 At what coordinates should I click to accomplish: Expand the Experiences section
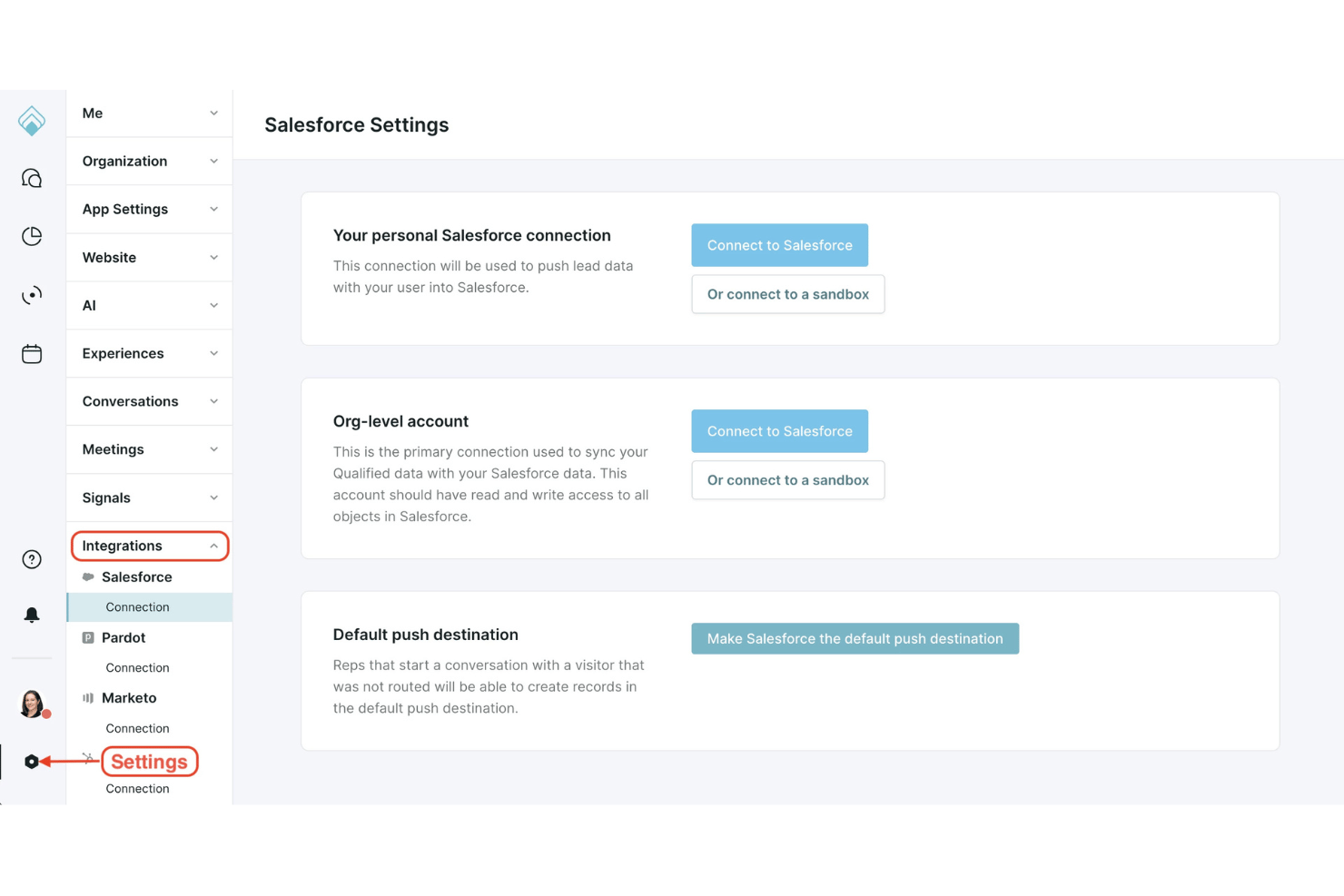(150, 353)
